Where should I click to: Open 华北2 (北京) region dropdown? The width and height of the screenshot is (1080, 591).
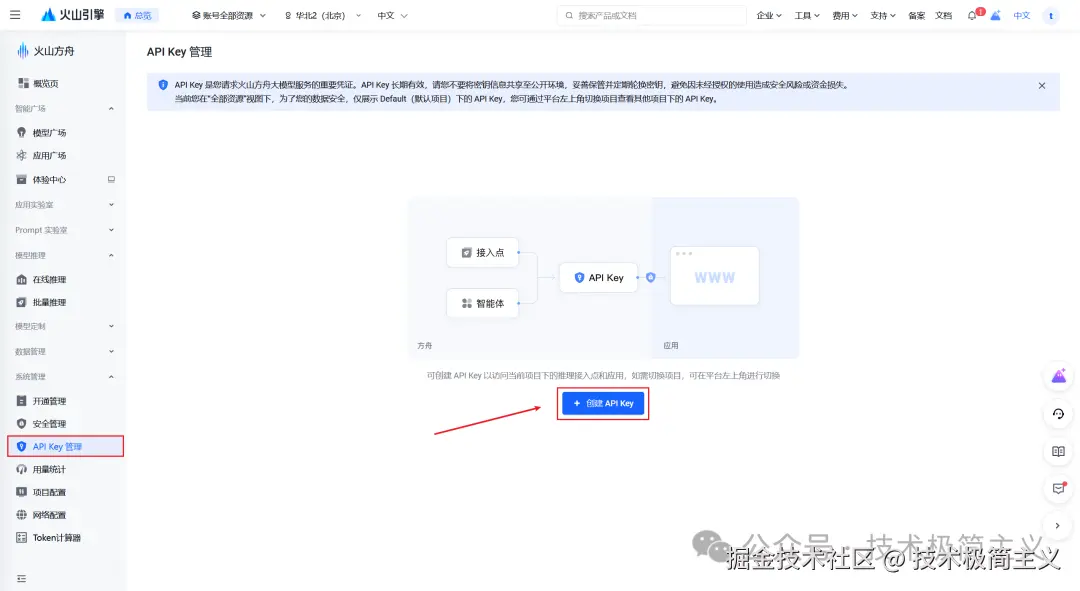(x=322, y=15)
